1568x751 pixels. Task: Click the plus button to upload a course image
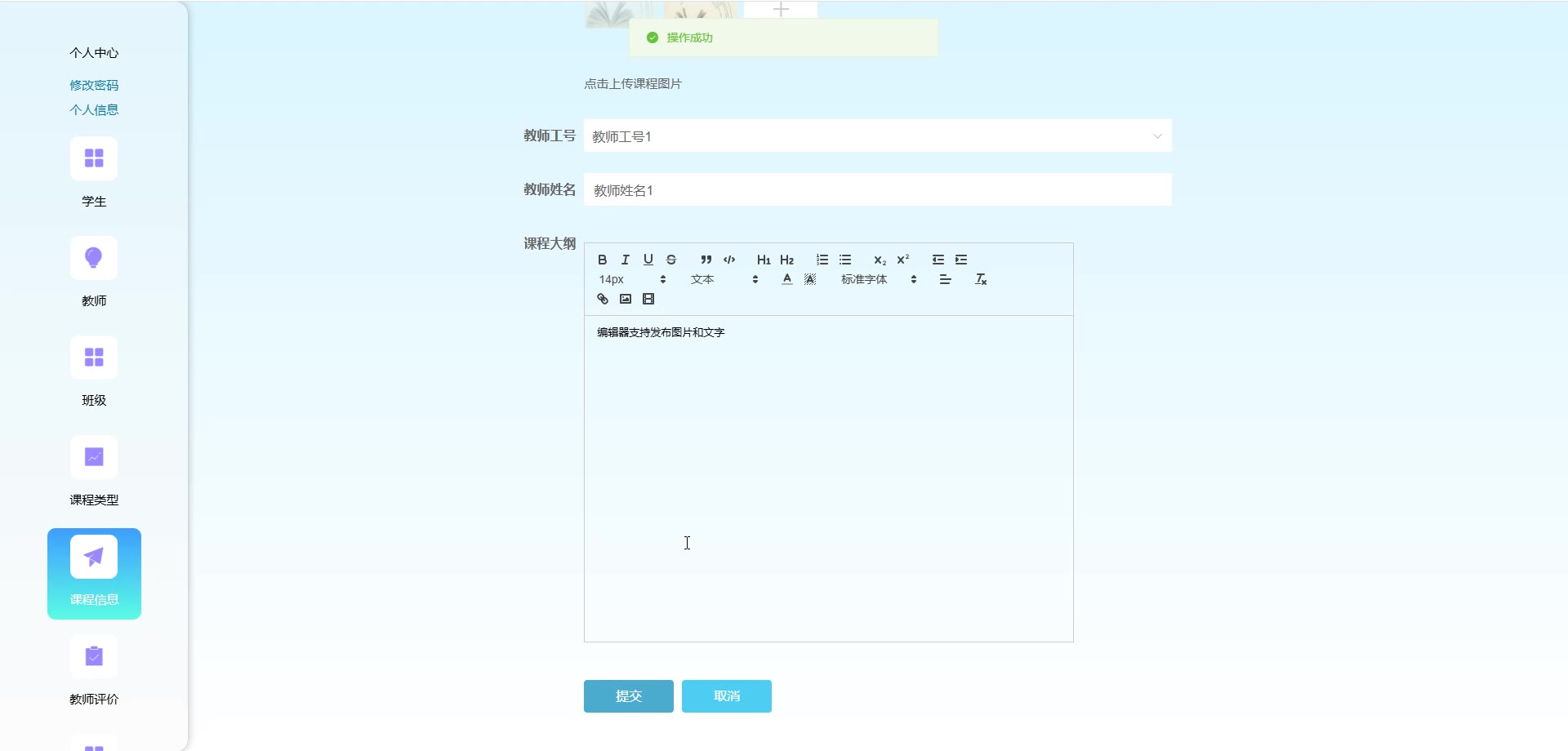(781, 9)
